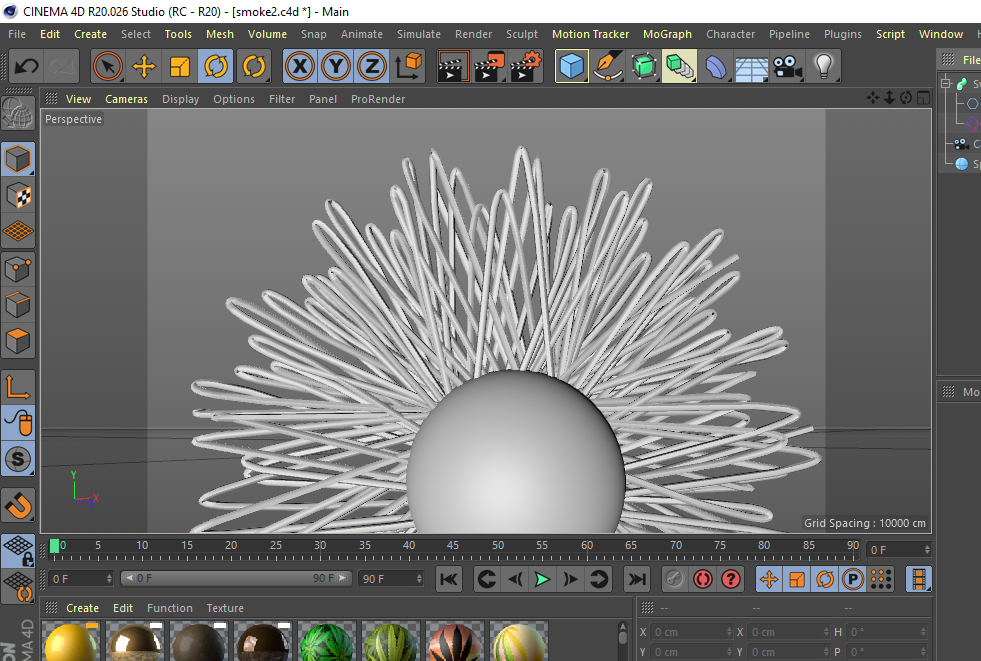Toggle the coordinate system button
The image size is (981, 661).
(408, 66)
